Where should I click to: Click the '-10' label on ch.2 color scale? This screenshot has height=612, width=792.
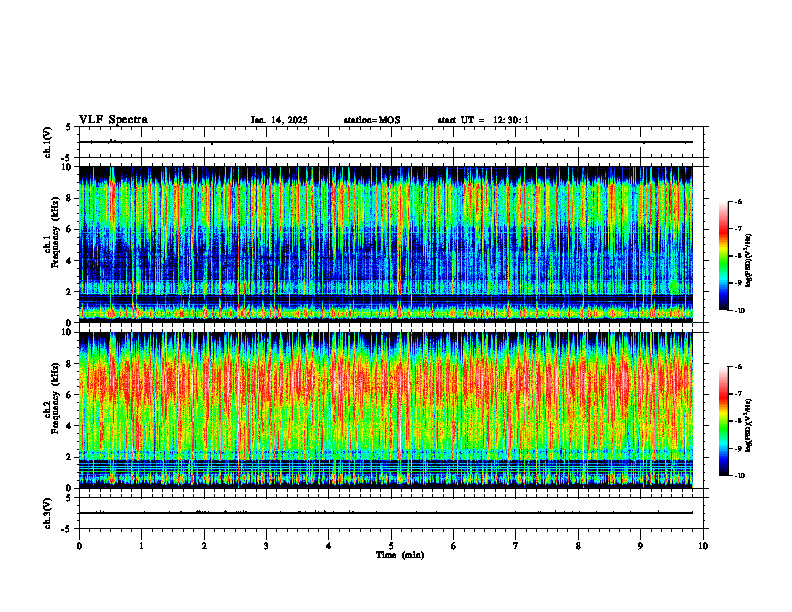[740, 476]
